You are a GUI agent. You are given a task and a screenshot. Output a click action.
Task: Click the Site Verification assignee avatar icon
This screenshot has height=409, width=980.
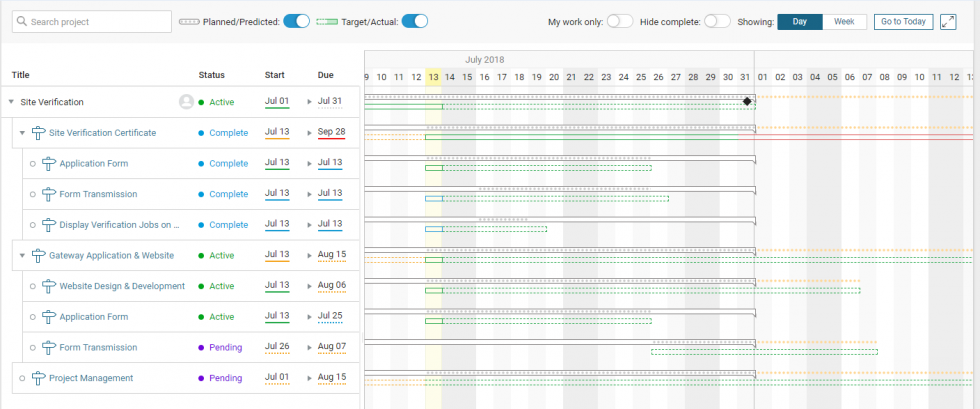click(x=186, y=102)
